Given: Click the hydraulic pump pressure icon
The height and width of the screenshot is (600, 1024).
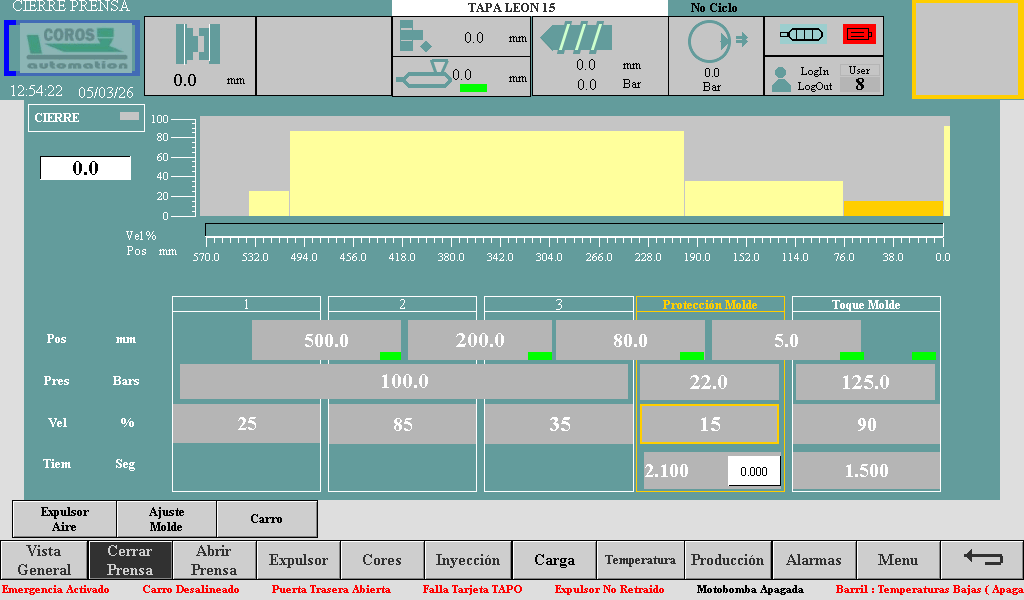Looking at the screenshot, I should tap(714, 43).
